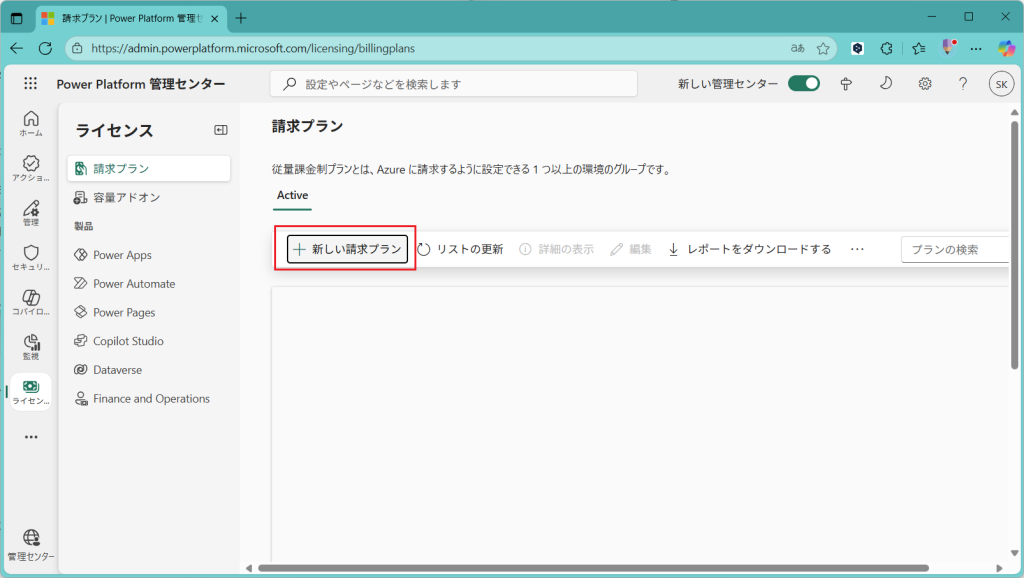Open 監視 in the left rail
1024x578 pixels.
[31, 347]
